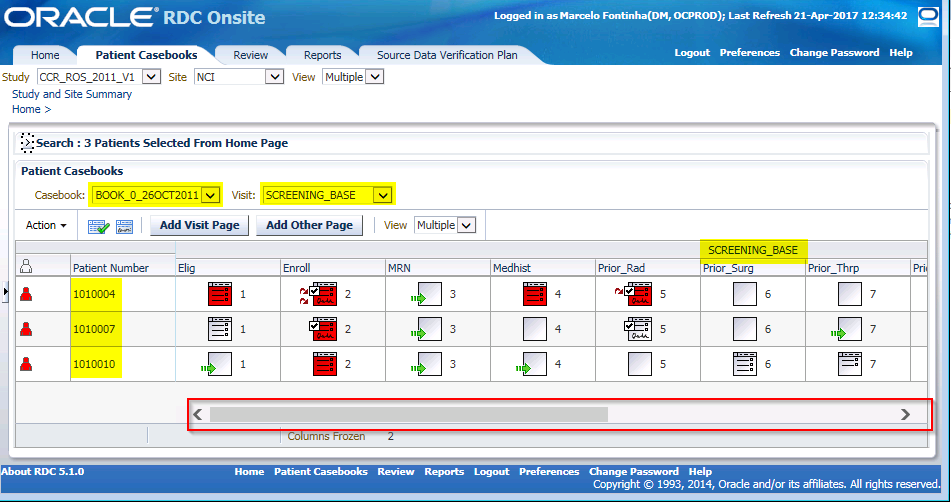Click patient icon for row 1010004
Viewport: 951px width, 502px height.
pos(26,294)
